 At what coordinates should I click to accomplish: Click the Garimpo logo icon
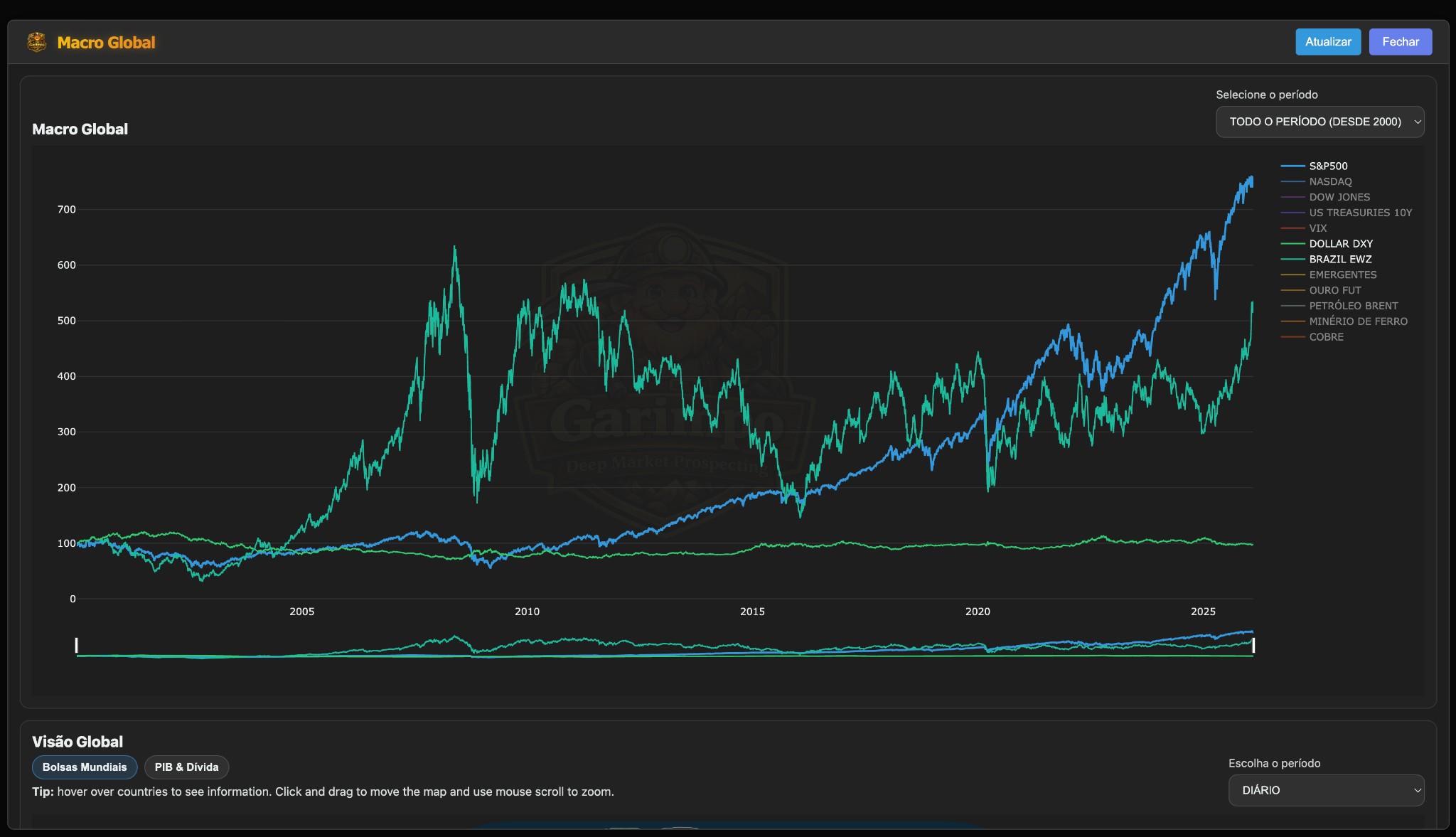(36, 41)
